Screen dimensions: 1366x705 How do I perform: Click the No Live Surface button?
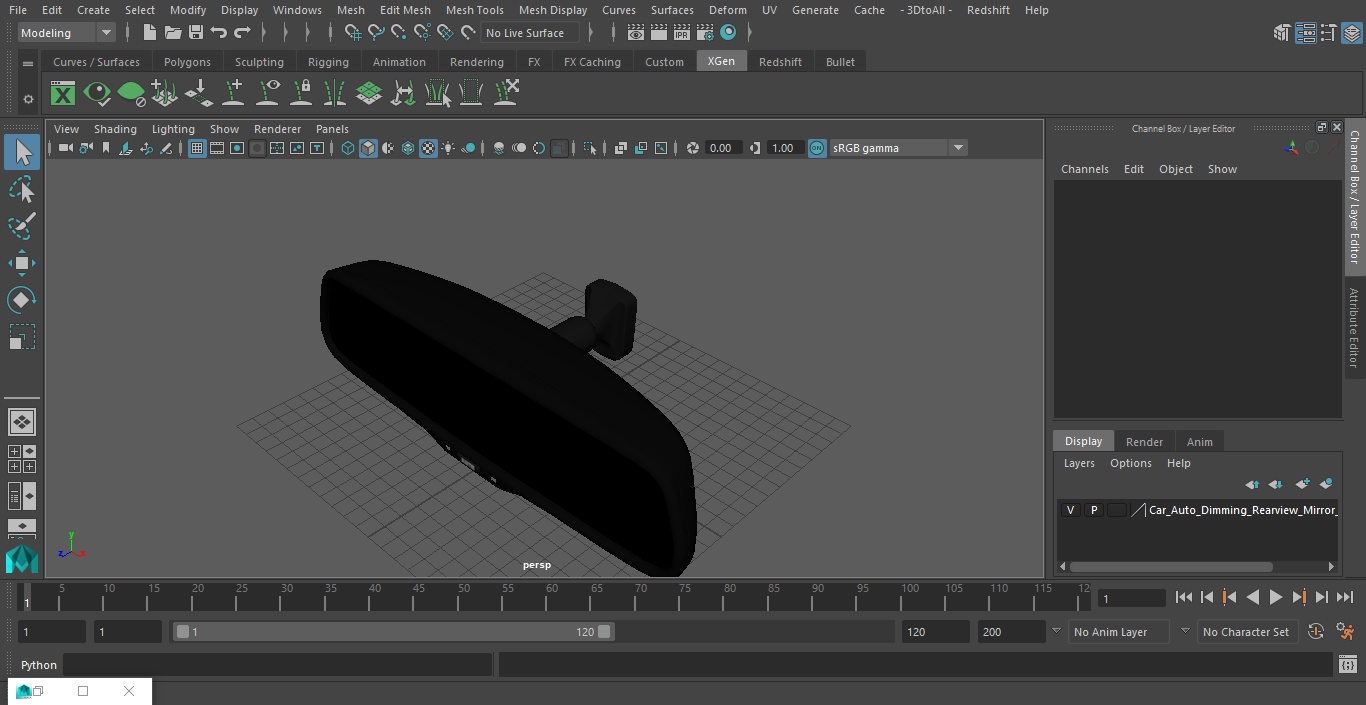pyautogui.click(x=529, y=33)
